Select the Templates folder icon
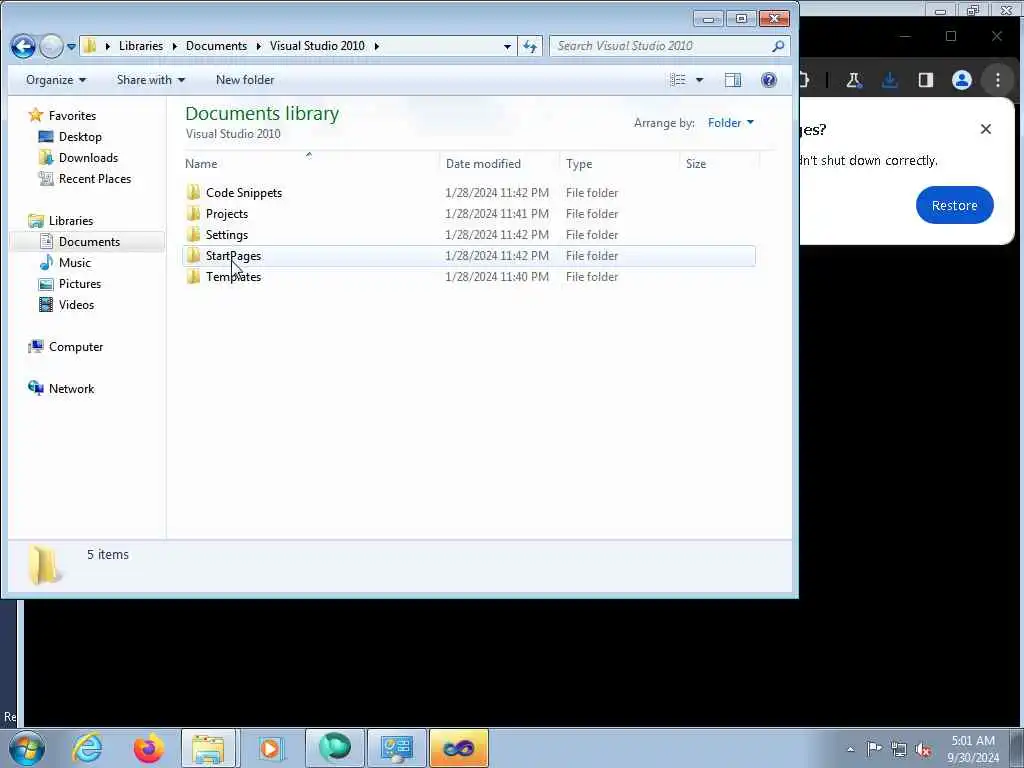Image resolution: width=1024 pixels, height=768 pixels. [x=193, y=276]
